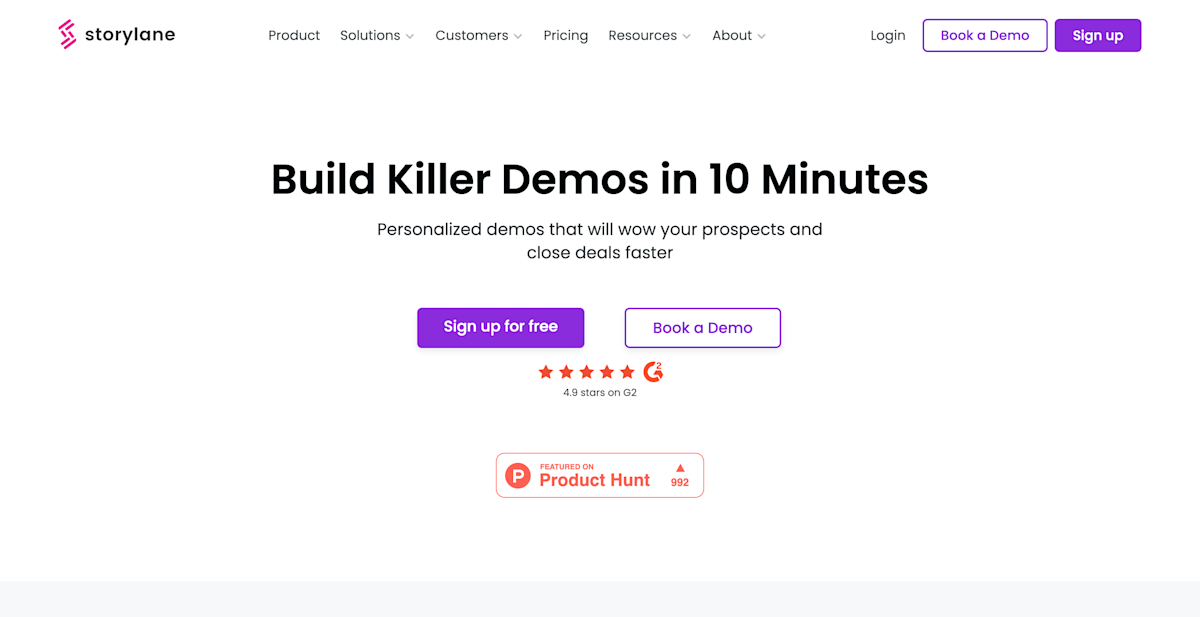This screenshot has height=617, width=1200.
Task: Click the Login link
Action: point(888,35)
